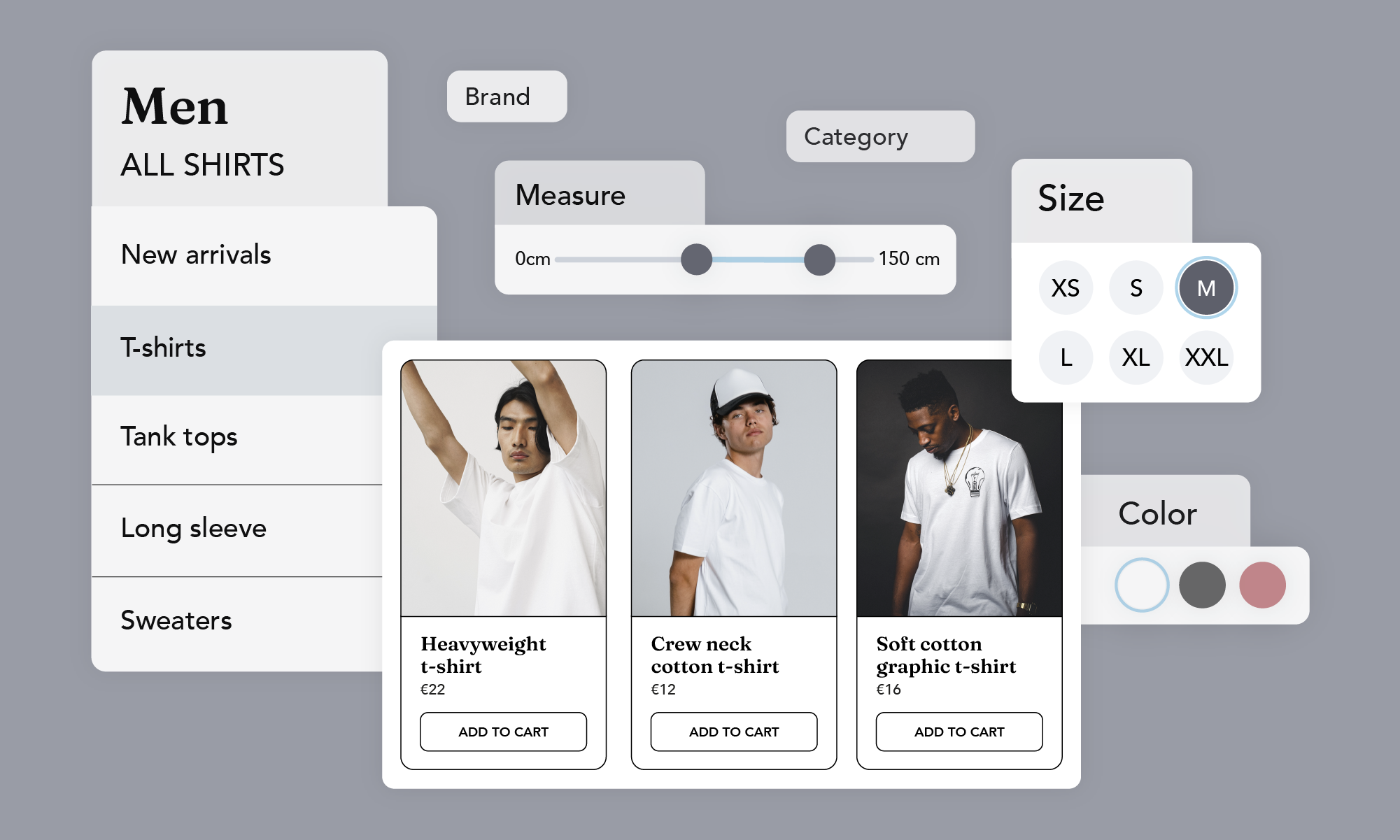Open the Sweaters category

[176, 620]
